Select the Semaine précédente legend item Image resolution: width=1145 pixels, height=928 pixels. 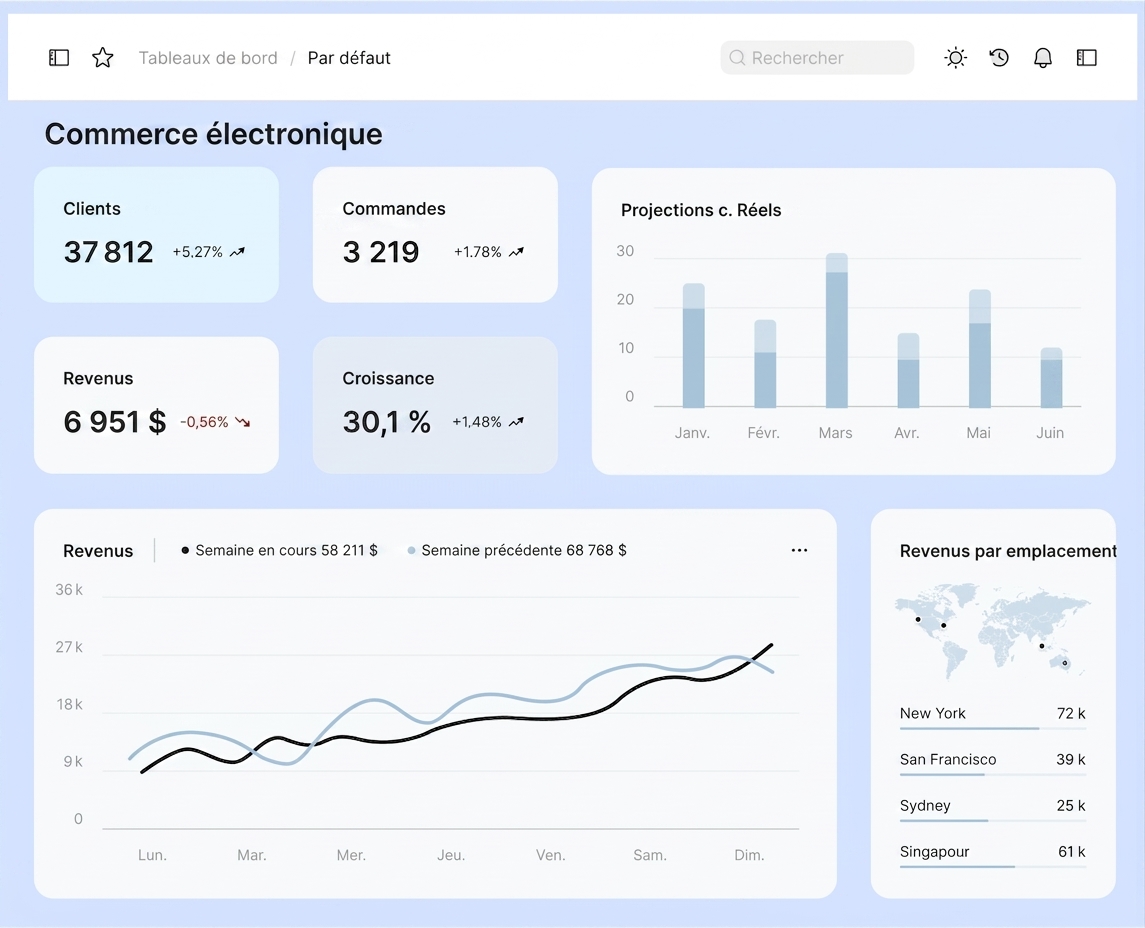[x=517, y=550]
